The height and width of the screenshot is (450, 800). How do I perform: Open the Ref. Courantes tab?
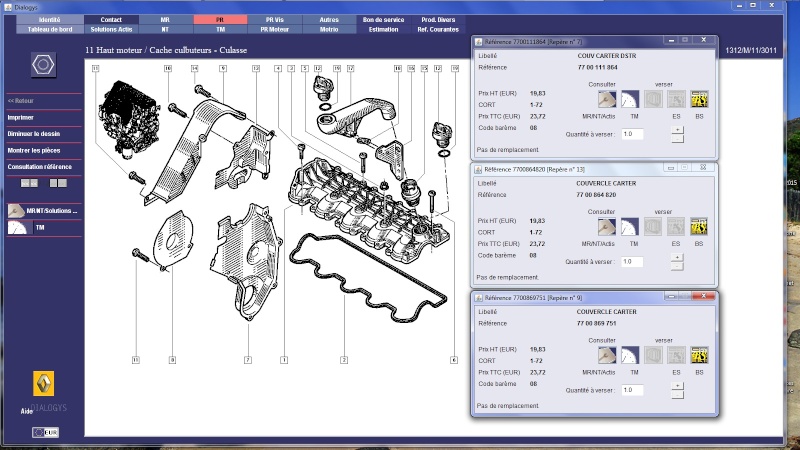coord(438,29)
